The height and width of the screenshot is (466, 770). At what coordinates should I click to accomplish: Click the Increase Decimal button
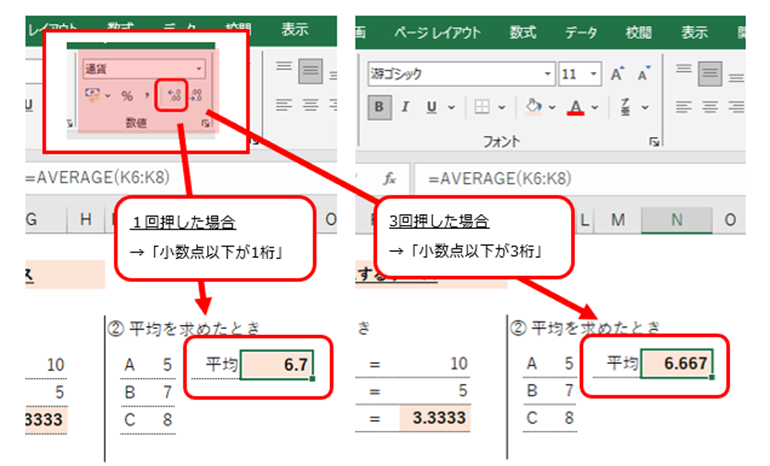(174, 96)
